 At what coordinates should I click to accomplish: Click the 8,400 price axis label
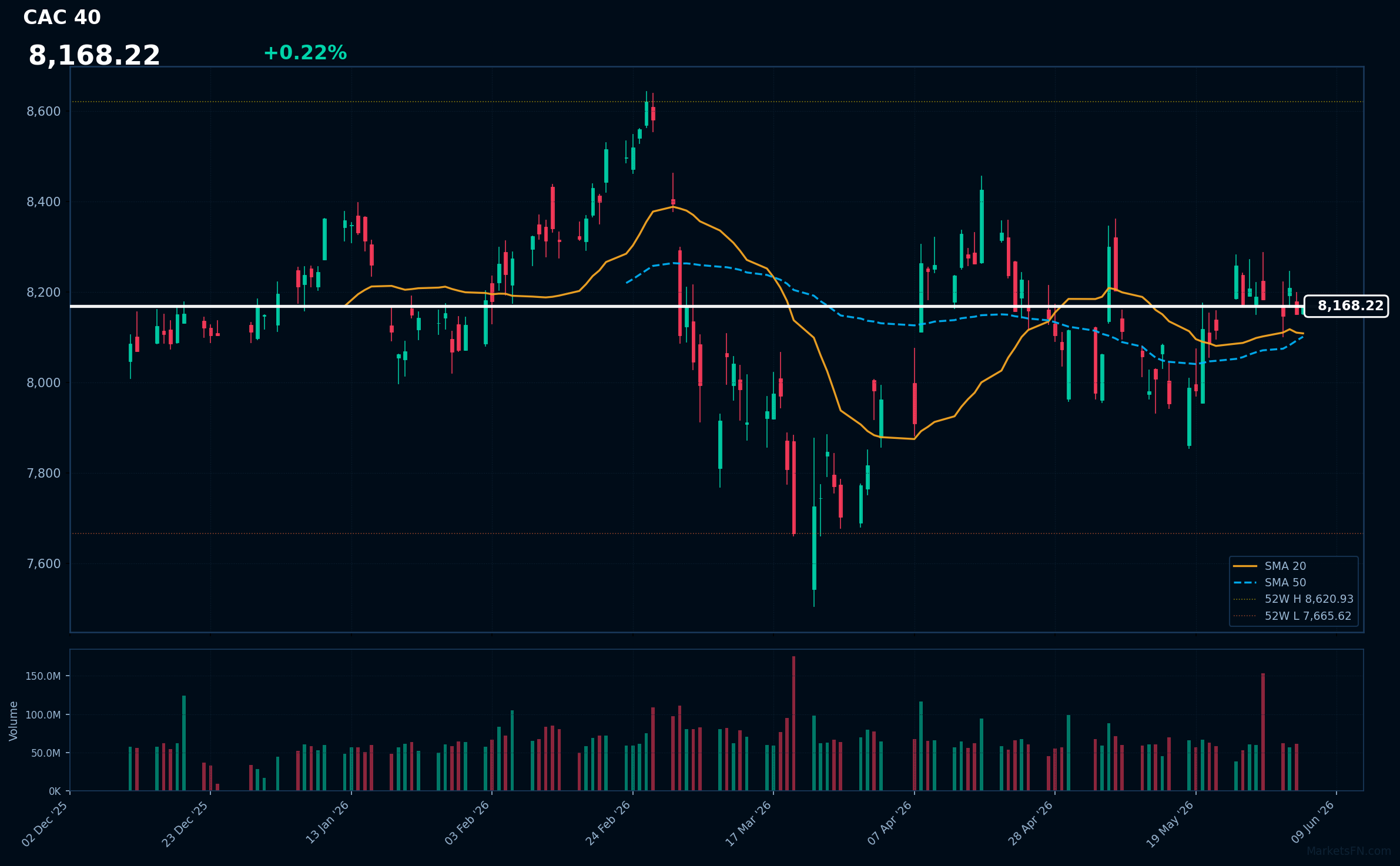point(43,202)
